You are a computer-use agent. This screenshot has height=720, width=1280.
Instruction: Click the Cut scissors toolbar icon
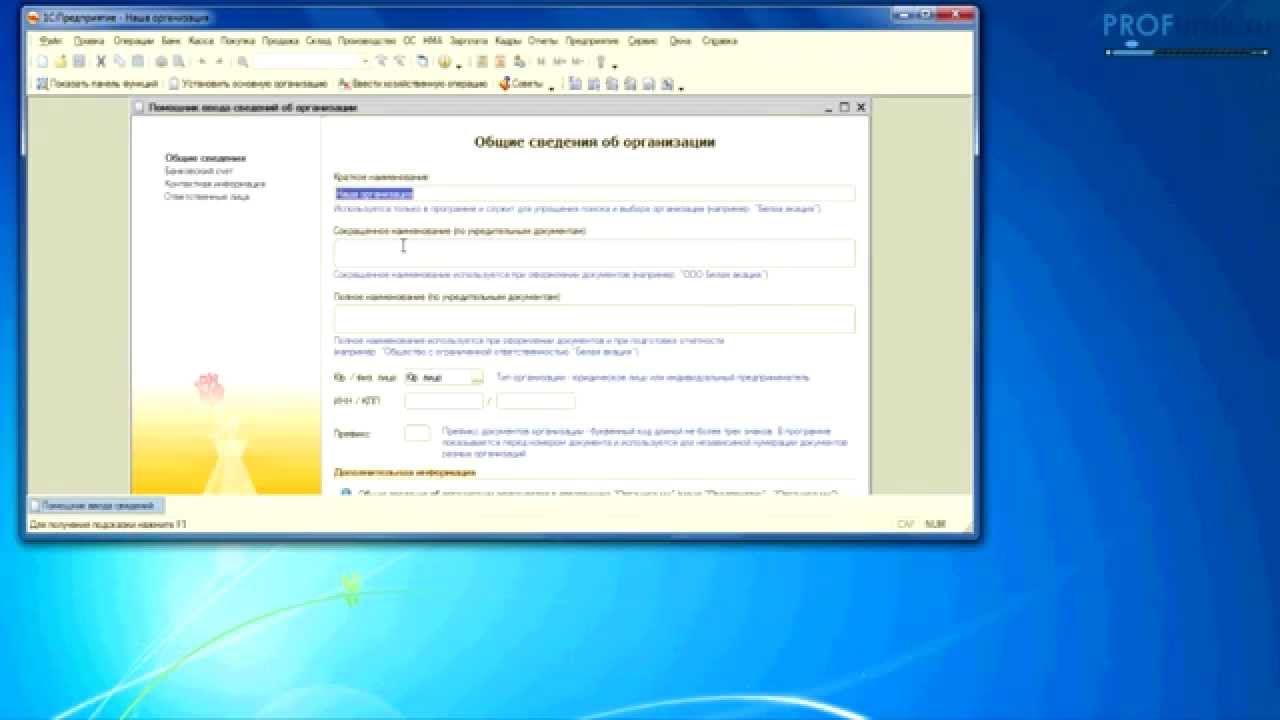(x=101, y=61)
